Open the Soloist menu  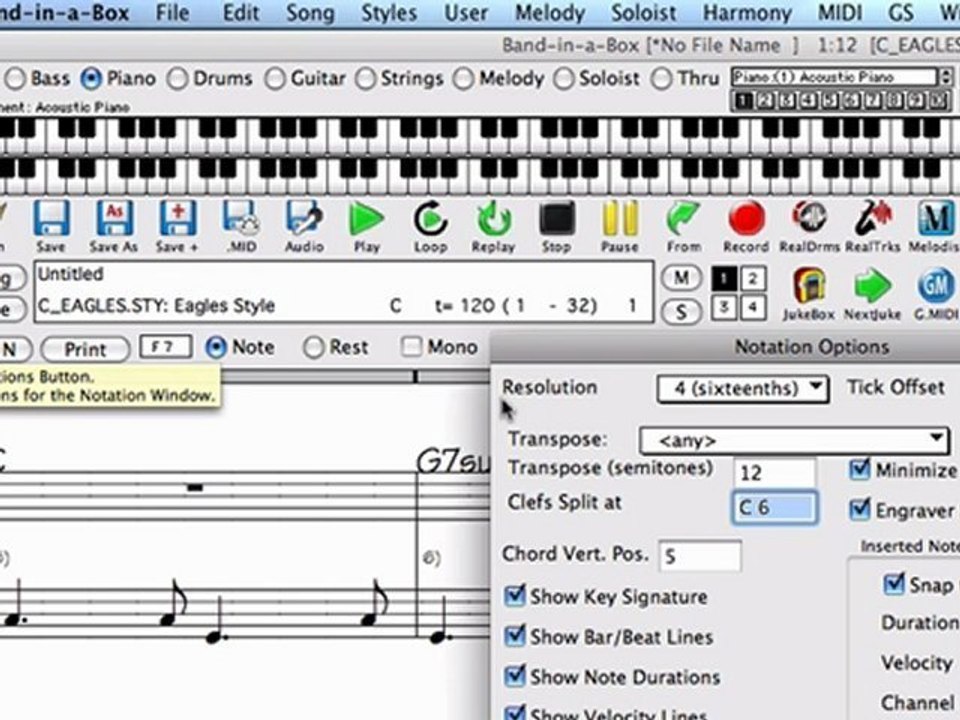[x=643, y=12]
